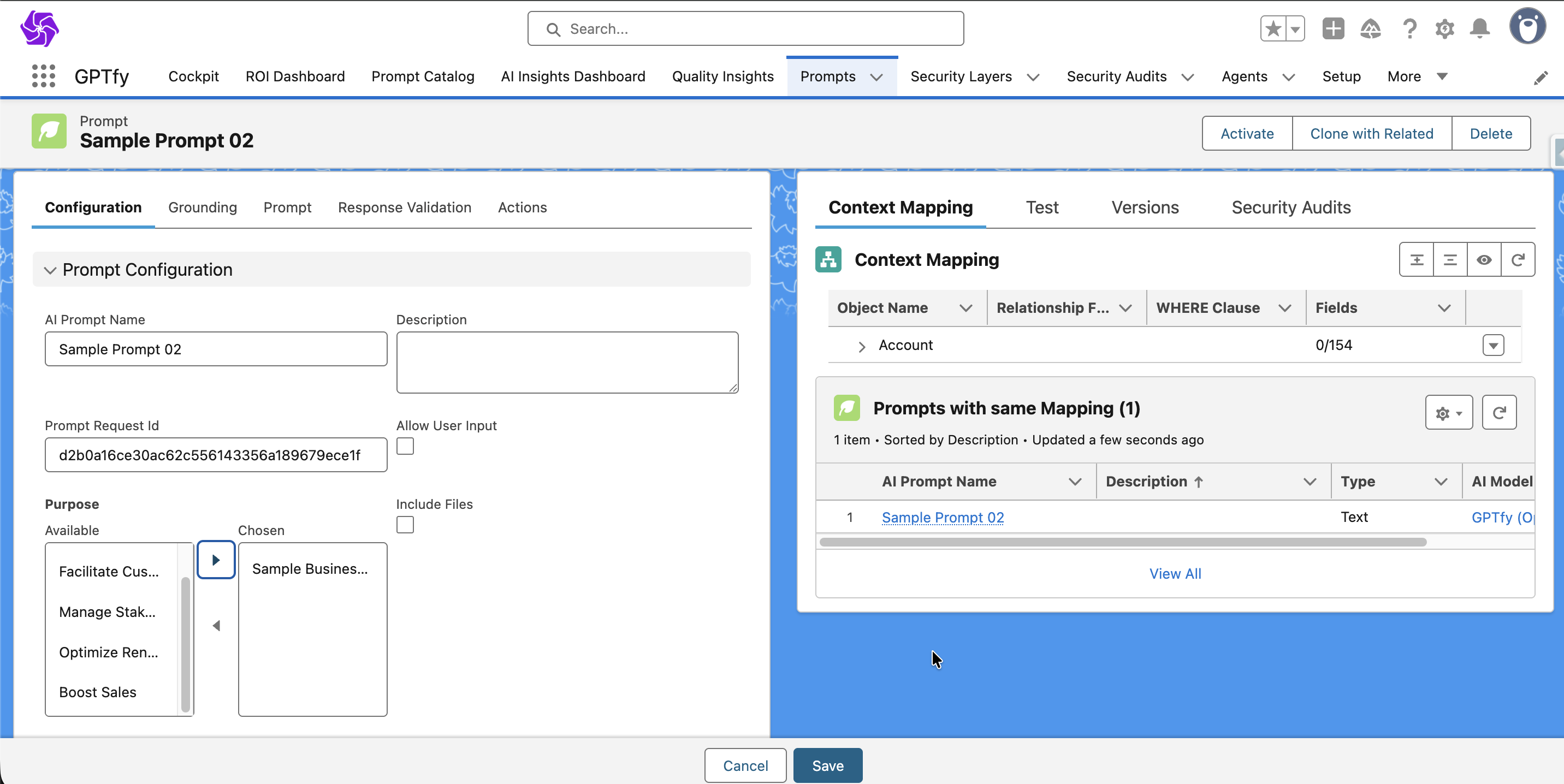This screenshot has height=784, width=1564.
Task: Open the Account row actions dropdown
Action: (1493, 345)
